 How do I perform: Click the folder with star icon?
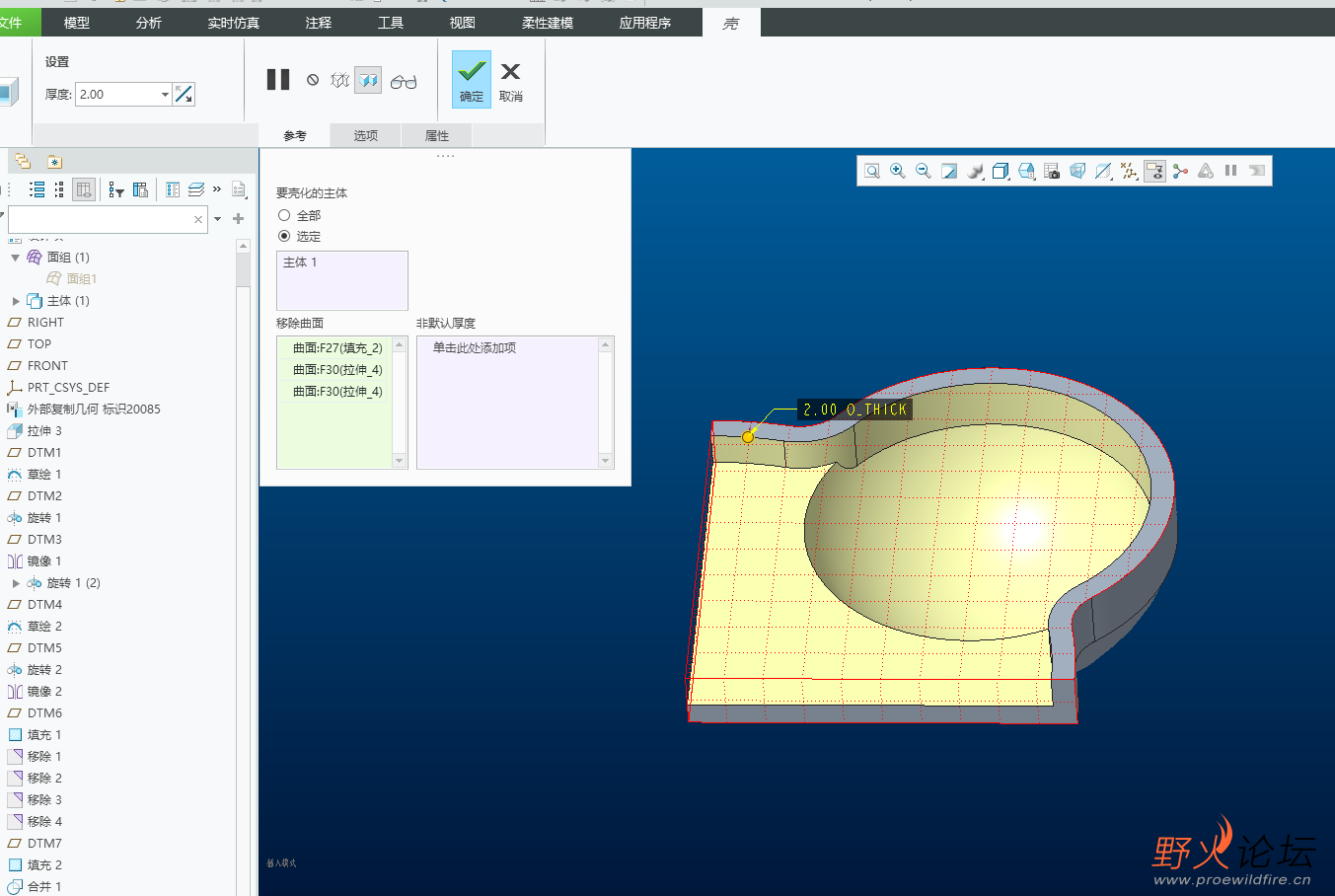(x=54, y=162)
